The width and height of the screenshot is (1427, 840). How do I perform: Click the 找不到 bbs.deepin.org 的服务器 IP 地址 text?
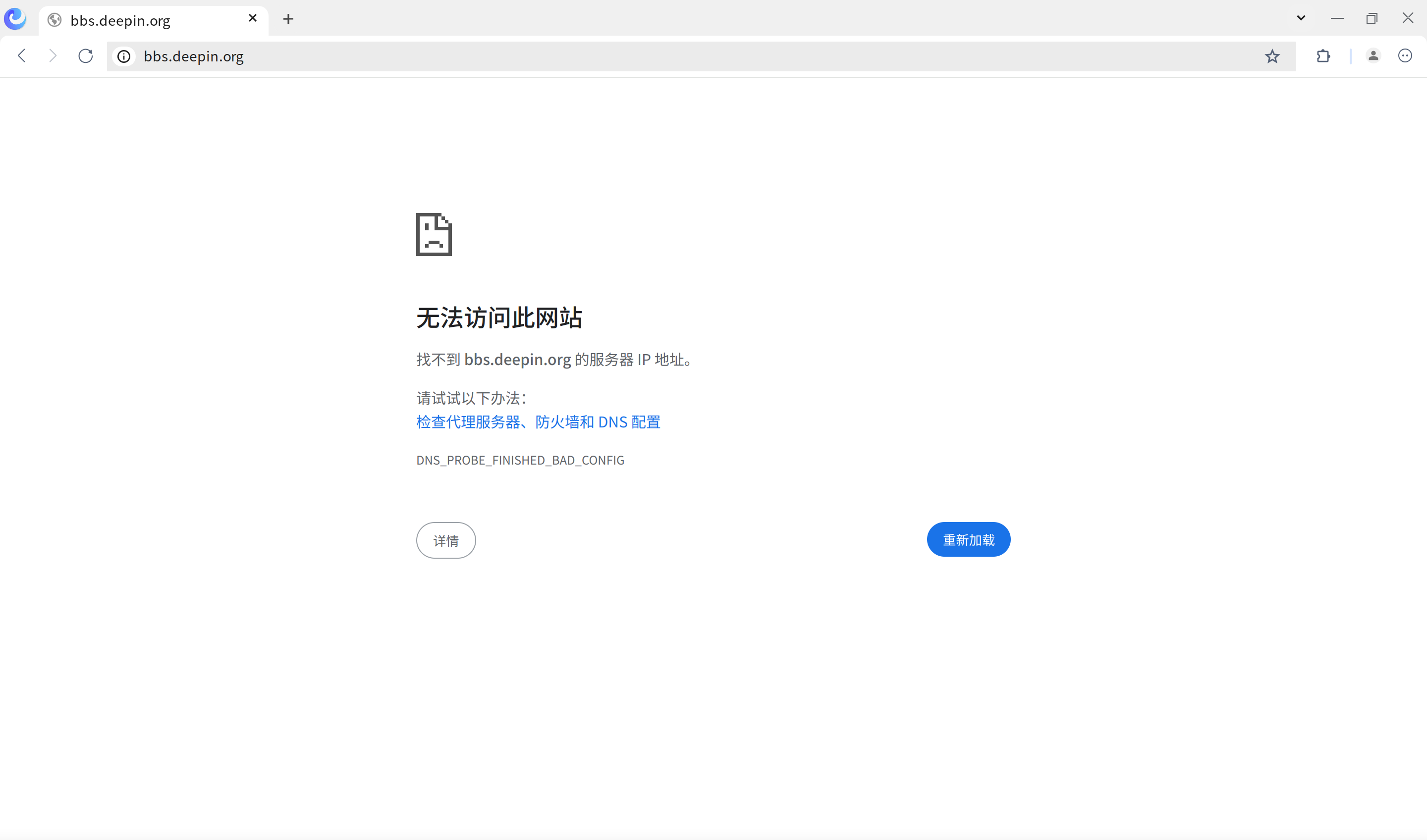(554, 360)
